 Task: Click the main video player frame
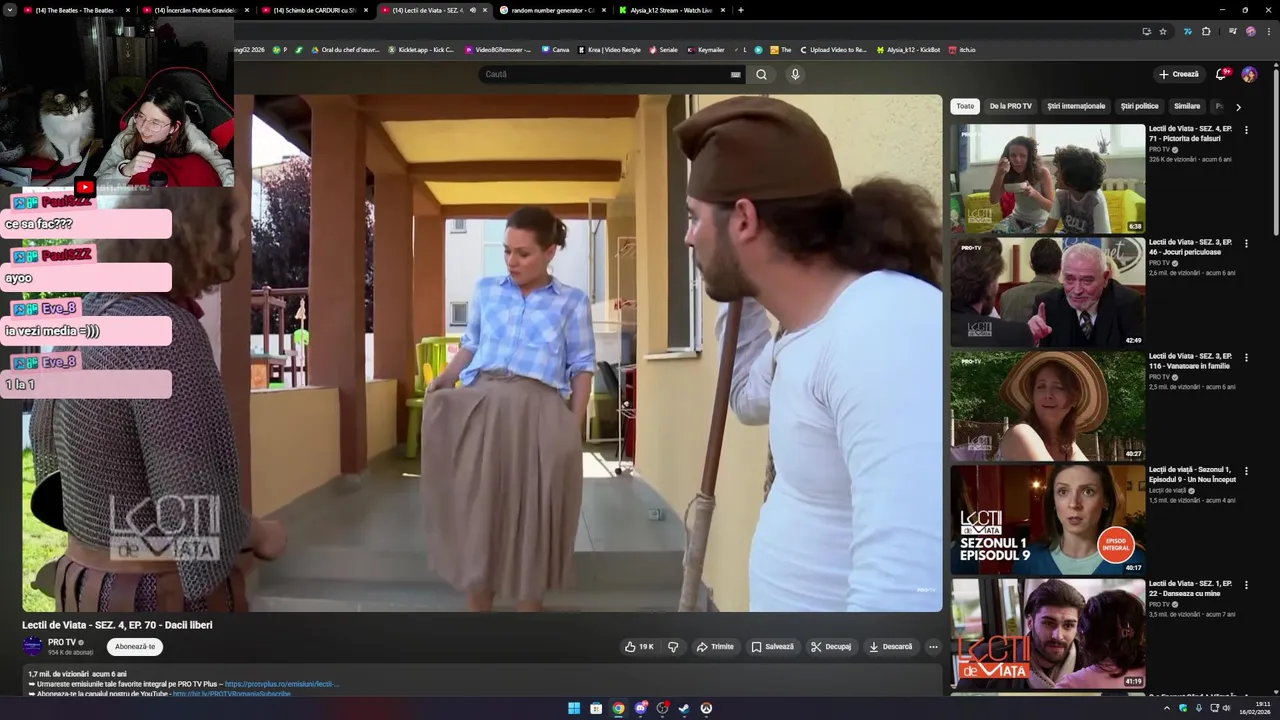click(x=482, y=353)
